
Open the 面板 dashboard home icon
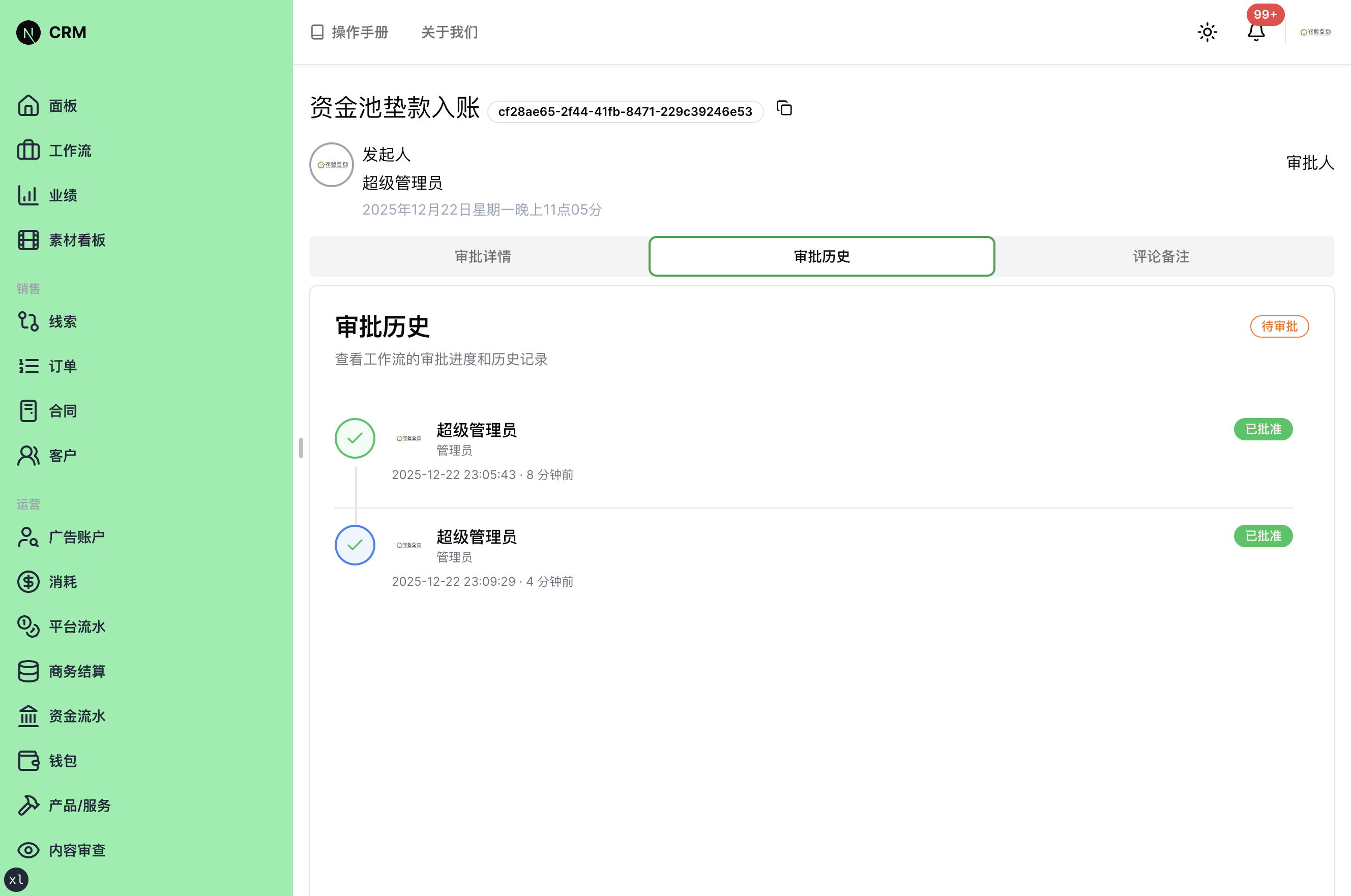(x=28, y=106)
